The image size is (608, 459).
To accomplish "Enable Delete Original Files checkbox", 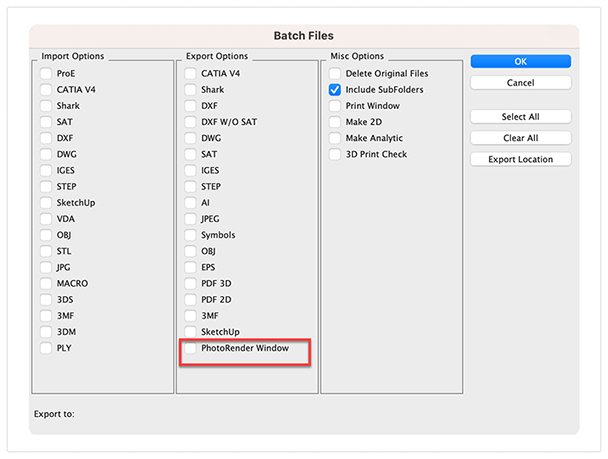I will tap(335, 73).
